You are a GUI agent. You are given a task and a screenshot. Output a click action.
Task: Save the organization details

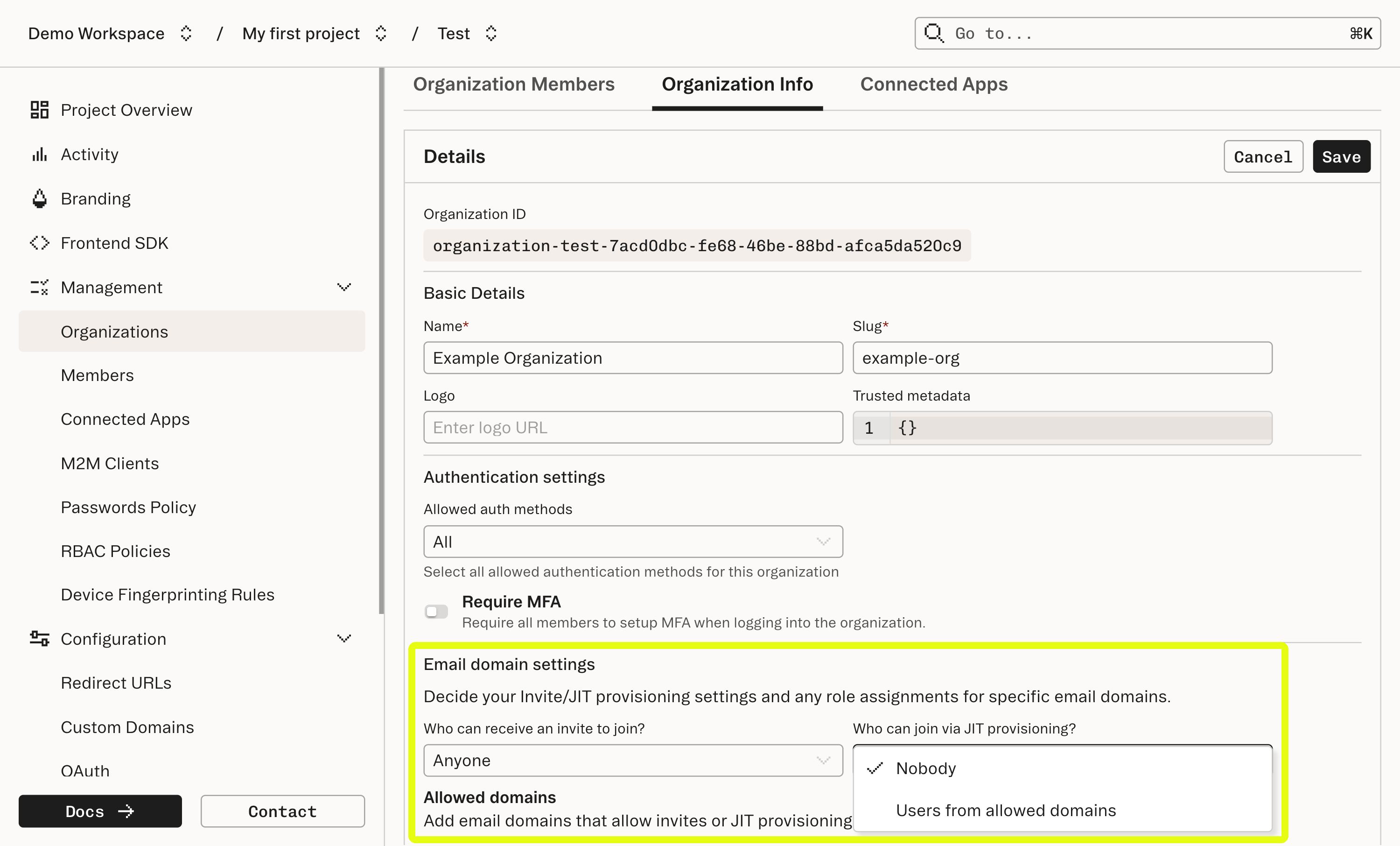1341,156
